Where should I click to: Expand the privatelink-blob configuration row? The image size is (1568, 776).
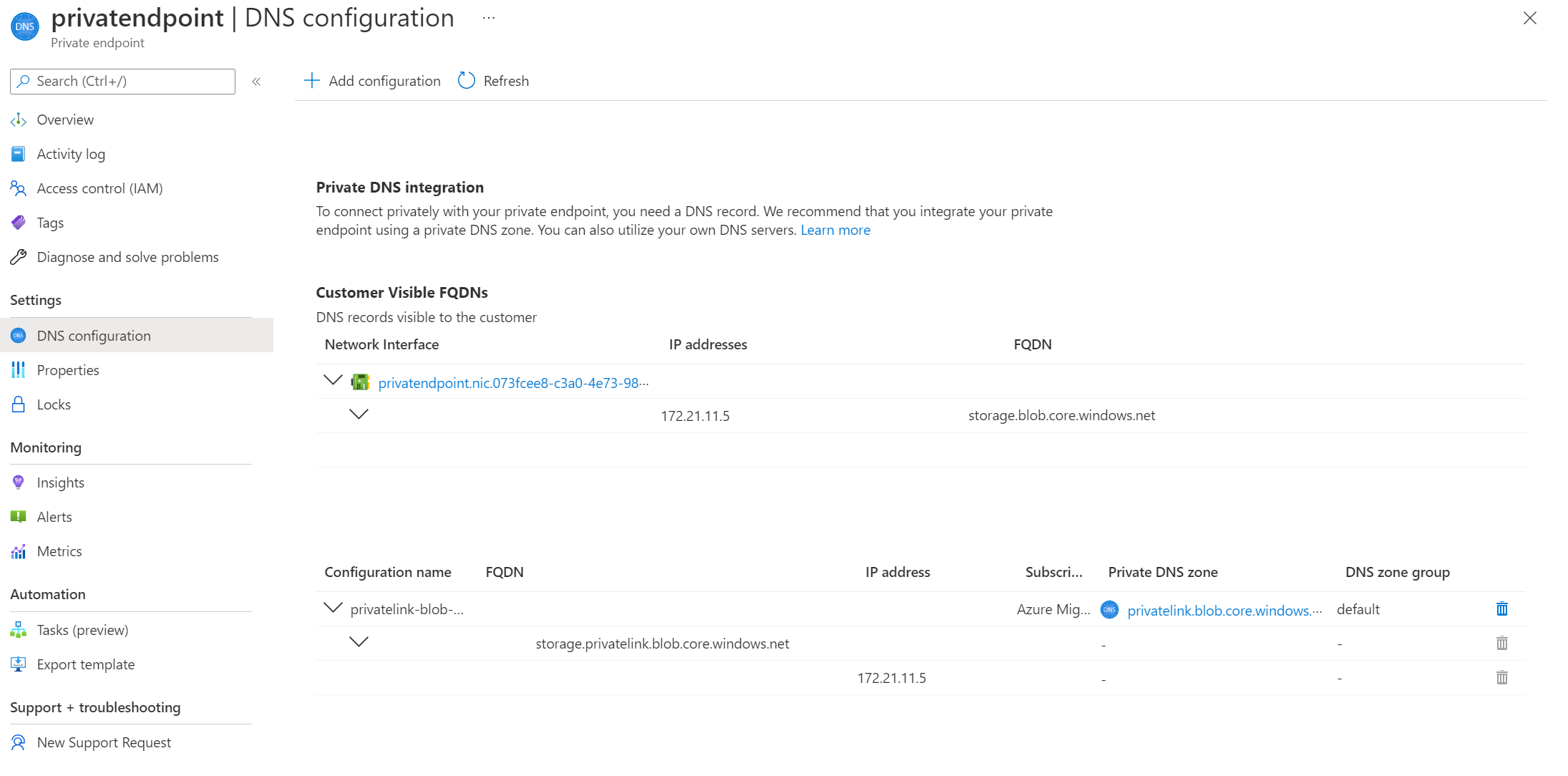[333, 609]
